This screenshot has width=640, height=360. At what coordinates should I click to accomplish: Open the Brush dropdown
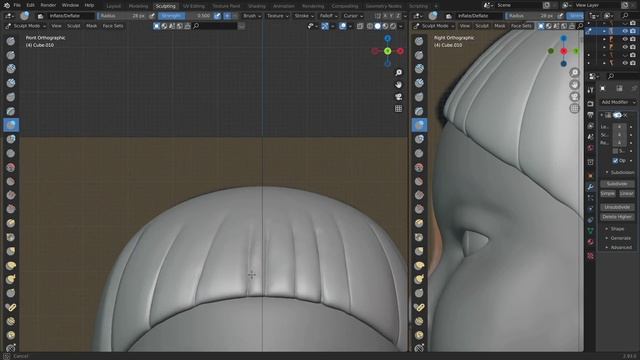[251, 16]
